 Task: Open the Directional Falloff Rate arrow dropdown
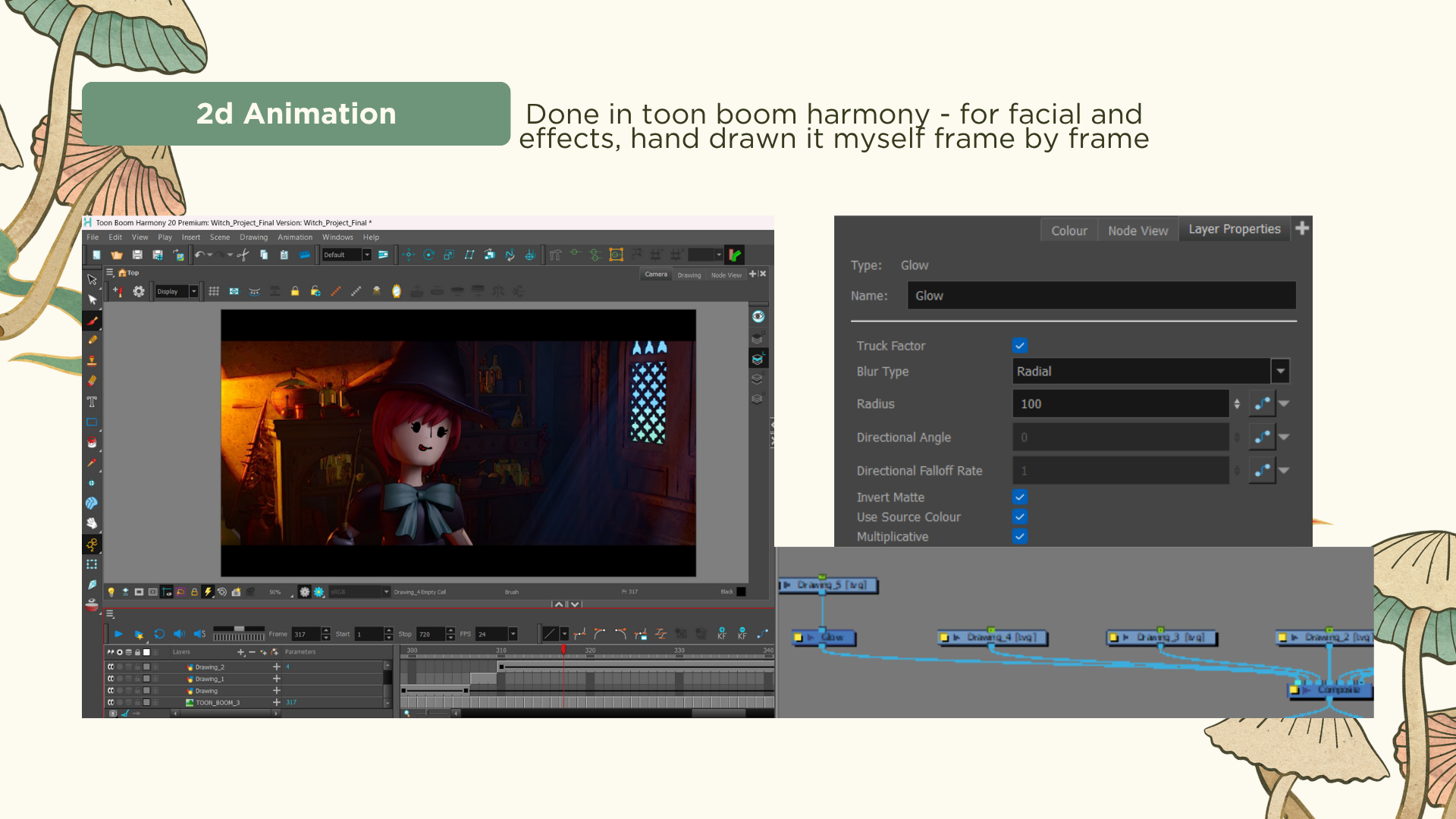click(1284, 471)
